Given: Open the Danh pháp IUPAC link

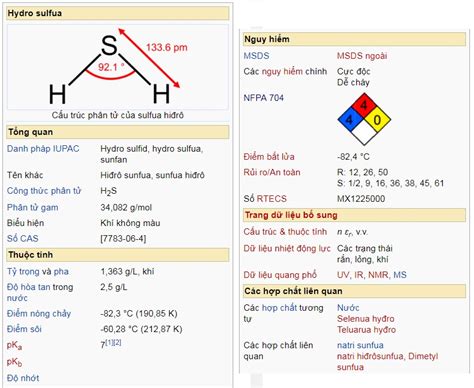Looking at the screenshot, I should 43,149.
